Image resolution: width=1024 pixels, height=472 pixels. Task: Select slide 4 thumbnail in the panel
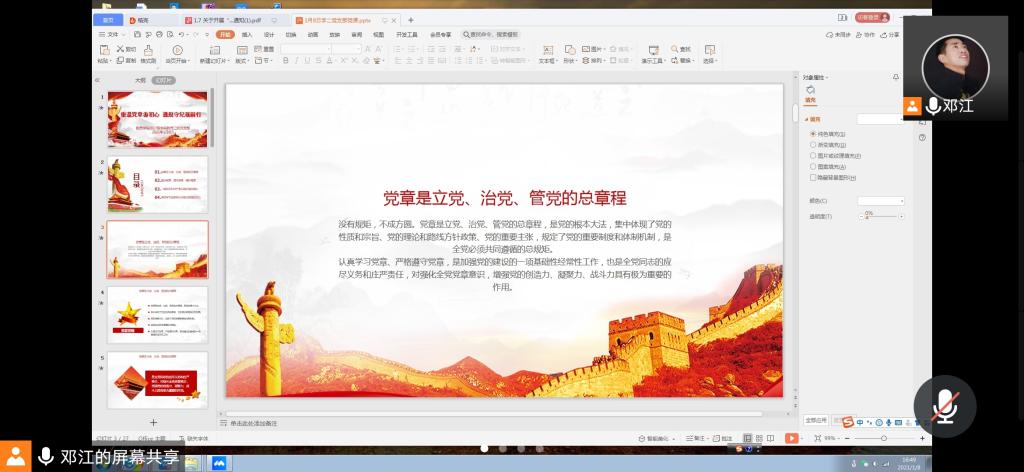pyautogui.click(x=158, y=314)
